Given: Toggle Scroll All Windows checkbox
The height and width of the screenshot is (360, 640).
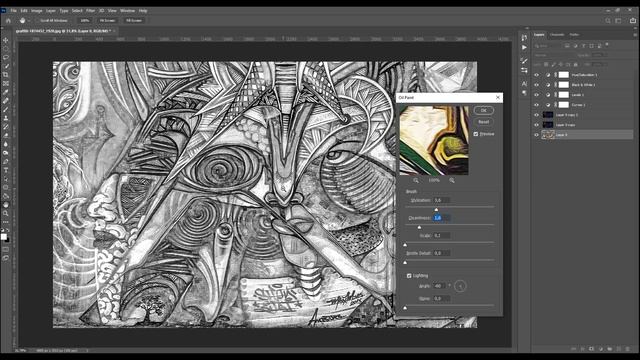Looking at the screenshot, I should [x=36, y=20].
